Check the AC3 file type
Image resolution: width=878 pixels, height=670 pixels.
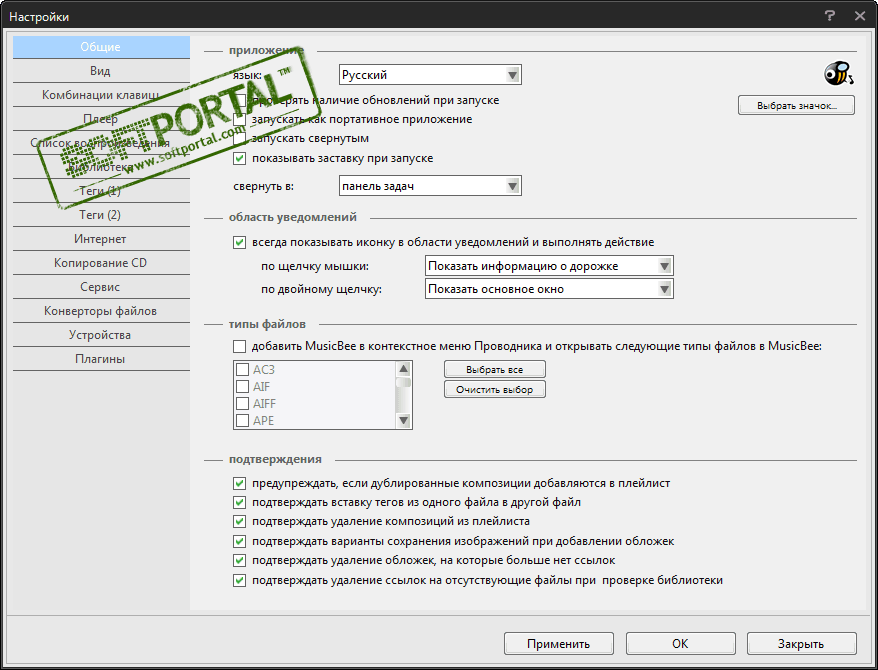pyautogui.click(x=242, y=369)
